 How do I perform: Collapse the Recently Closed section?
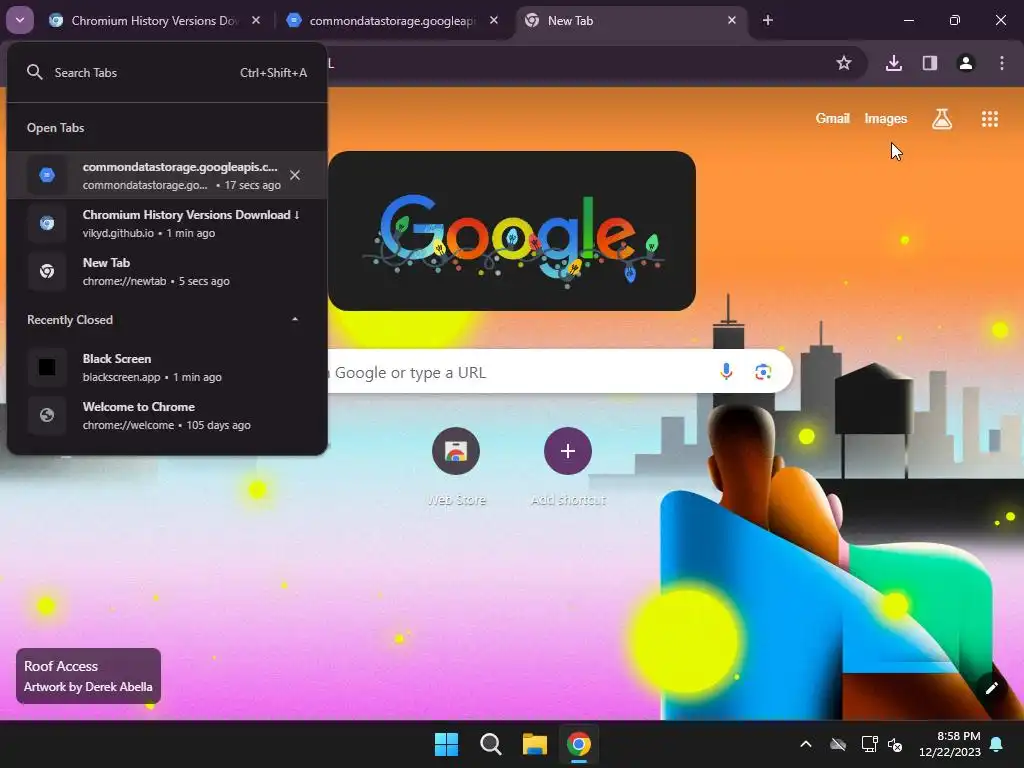[x=295, y=319]
